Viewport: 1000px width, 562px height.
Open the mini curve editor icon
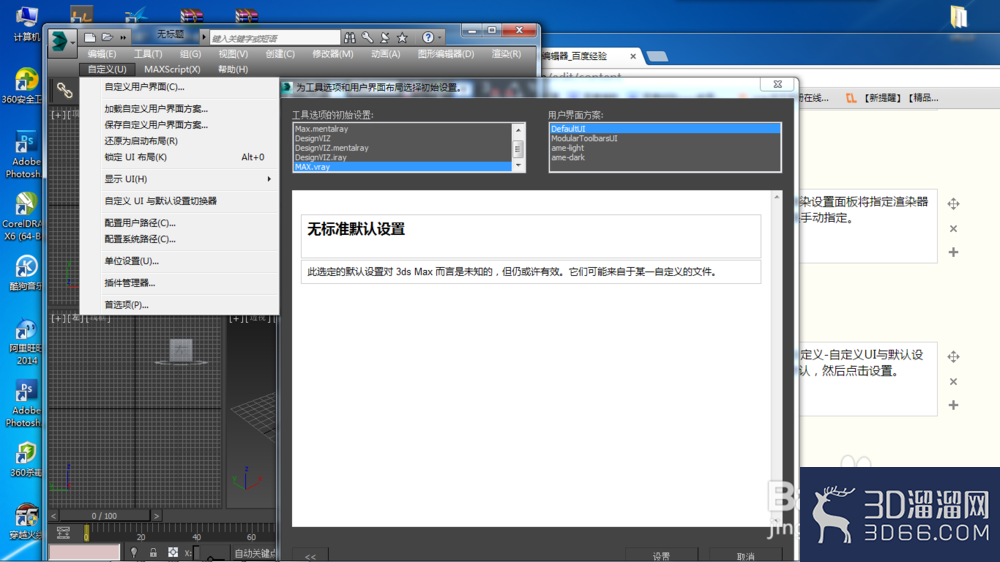click(63, 532)
